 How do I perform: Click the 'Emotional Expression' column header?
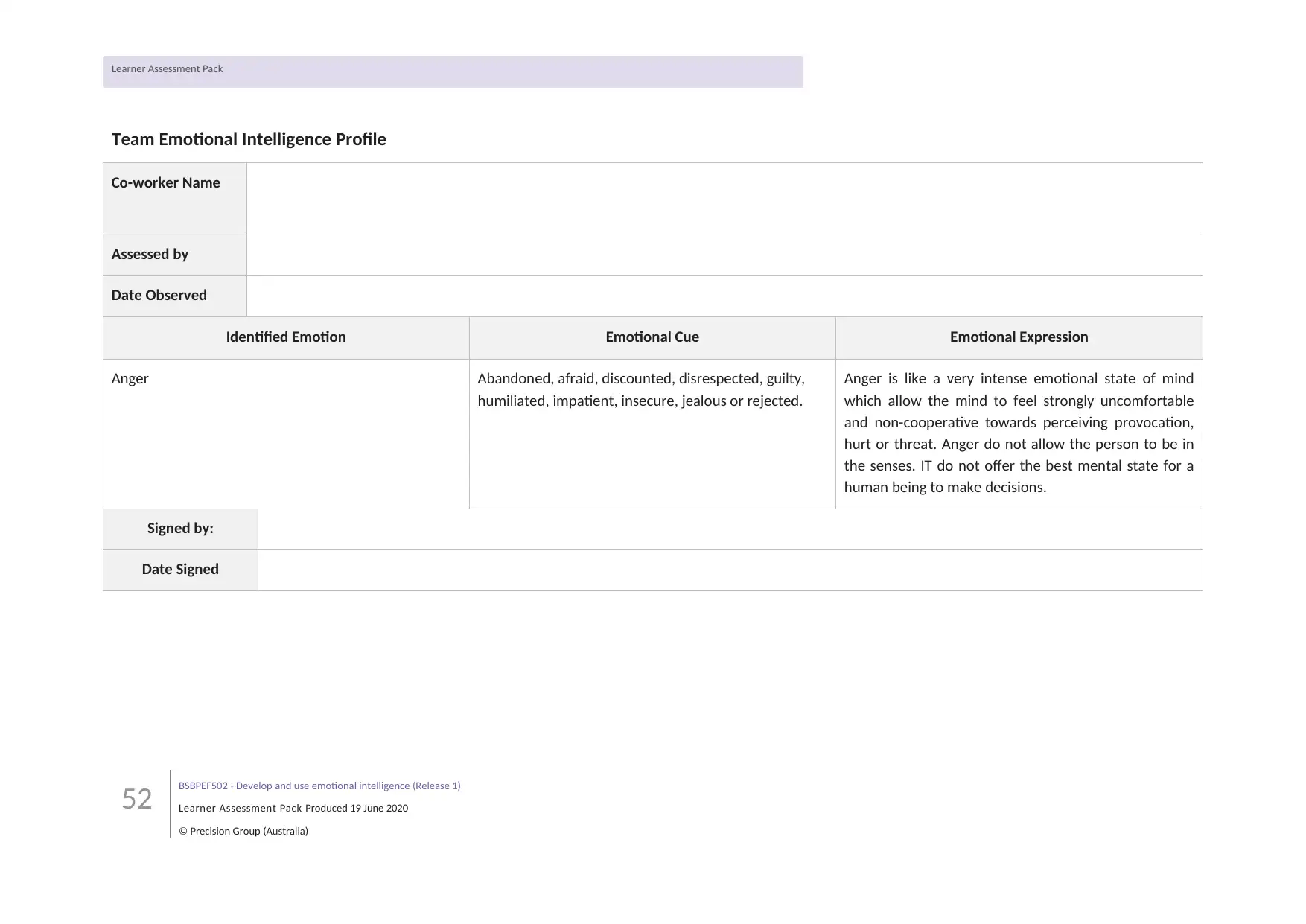click(x=1019, y=337)
